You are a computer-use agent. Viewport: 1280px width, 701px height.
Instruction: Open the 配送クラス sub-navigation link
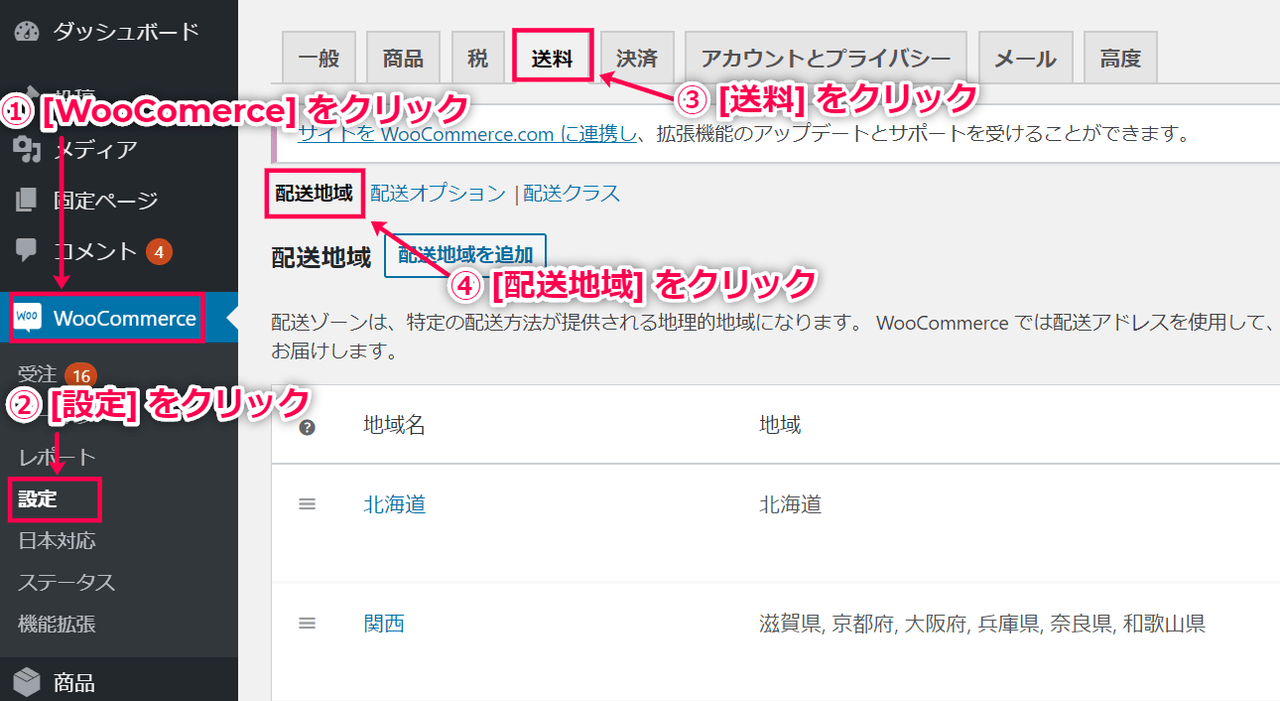point(572,193)
